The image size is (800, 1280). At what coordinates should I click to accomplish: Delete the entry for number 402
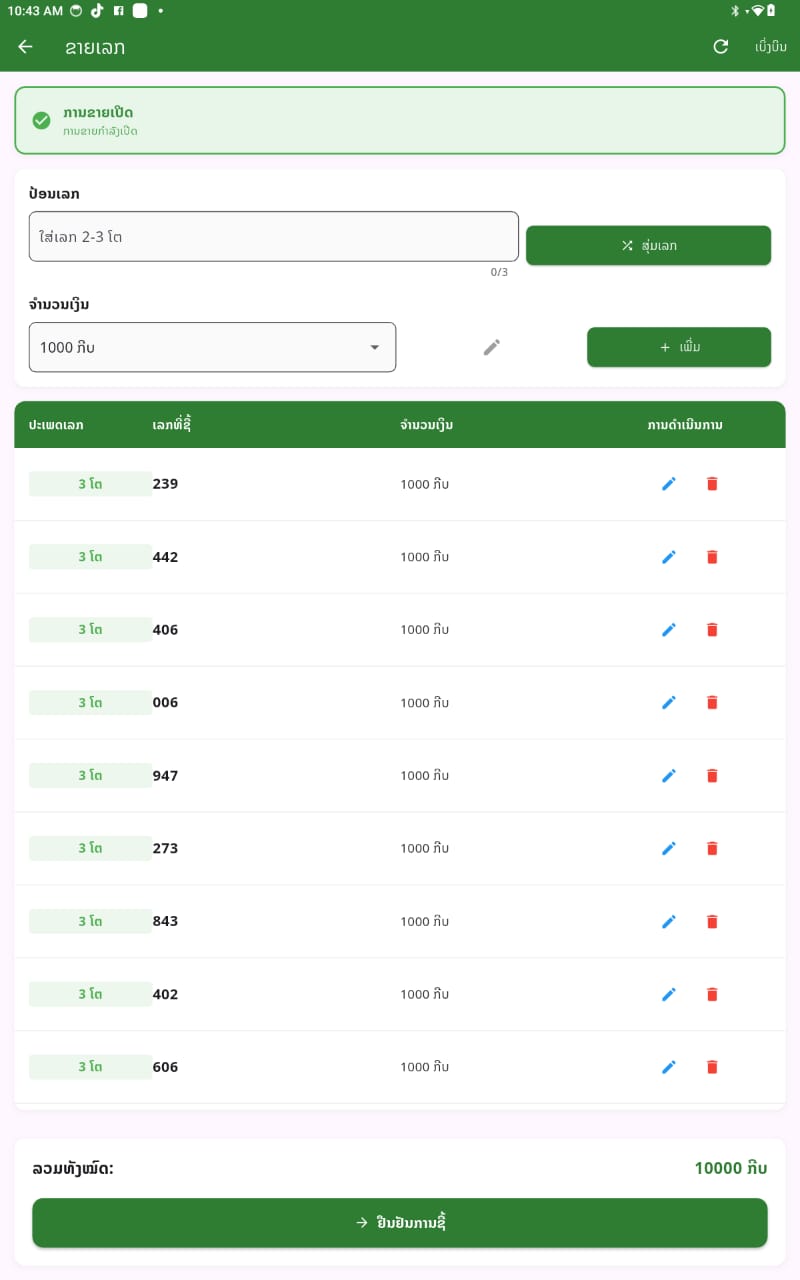coord(712,995)
